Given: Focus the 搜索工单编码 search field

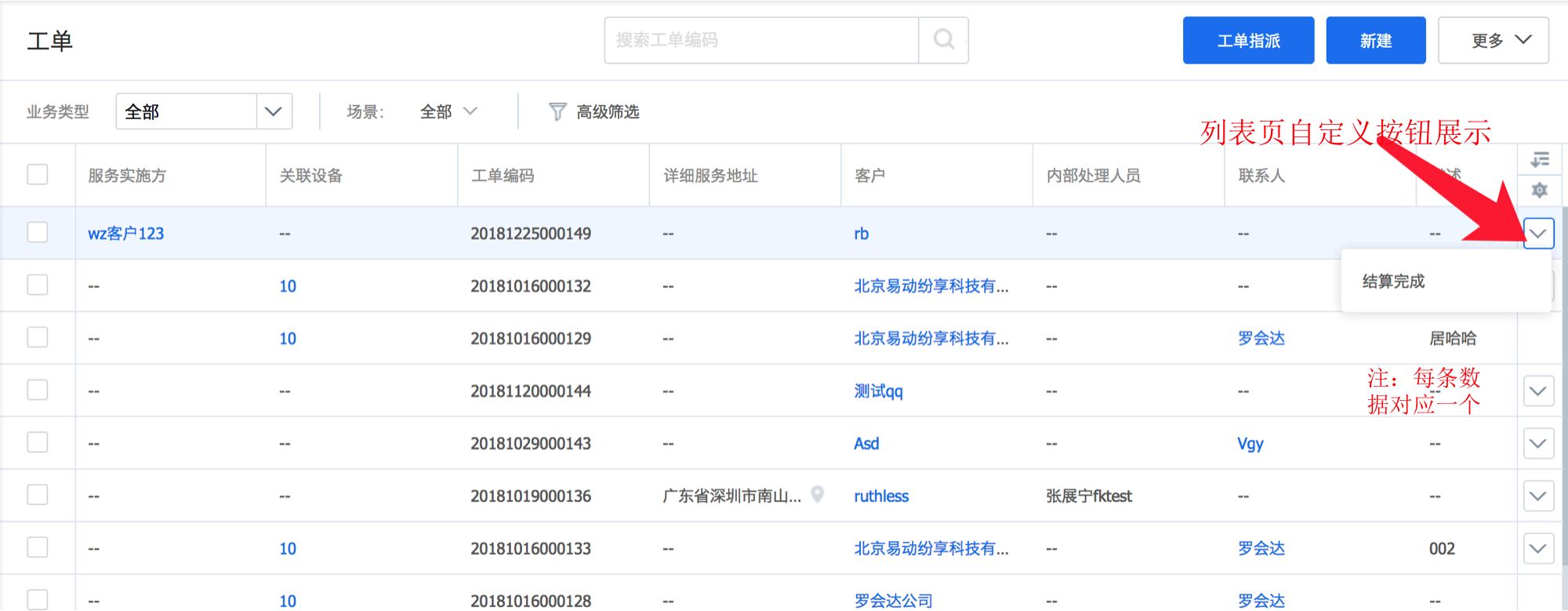Looking at the screenshot, I should click(x=761, y=40).
